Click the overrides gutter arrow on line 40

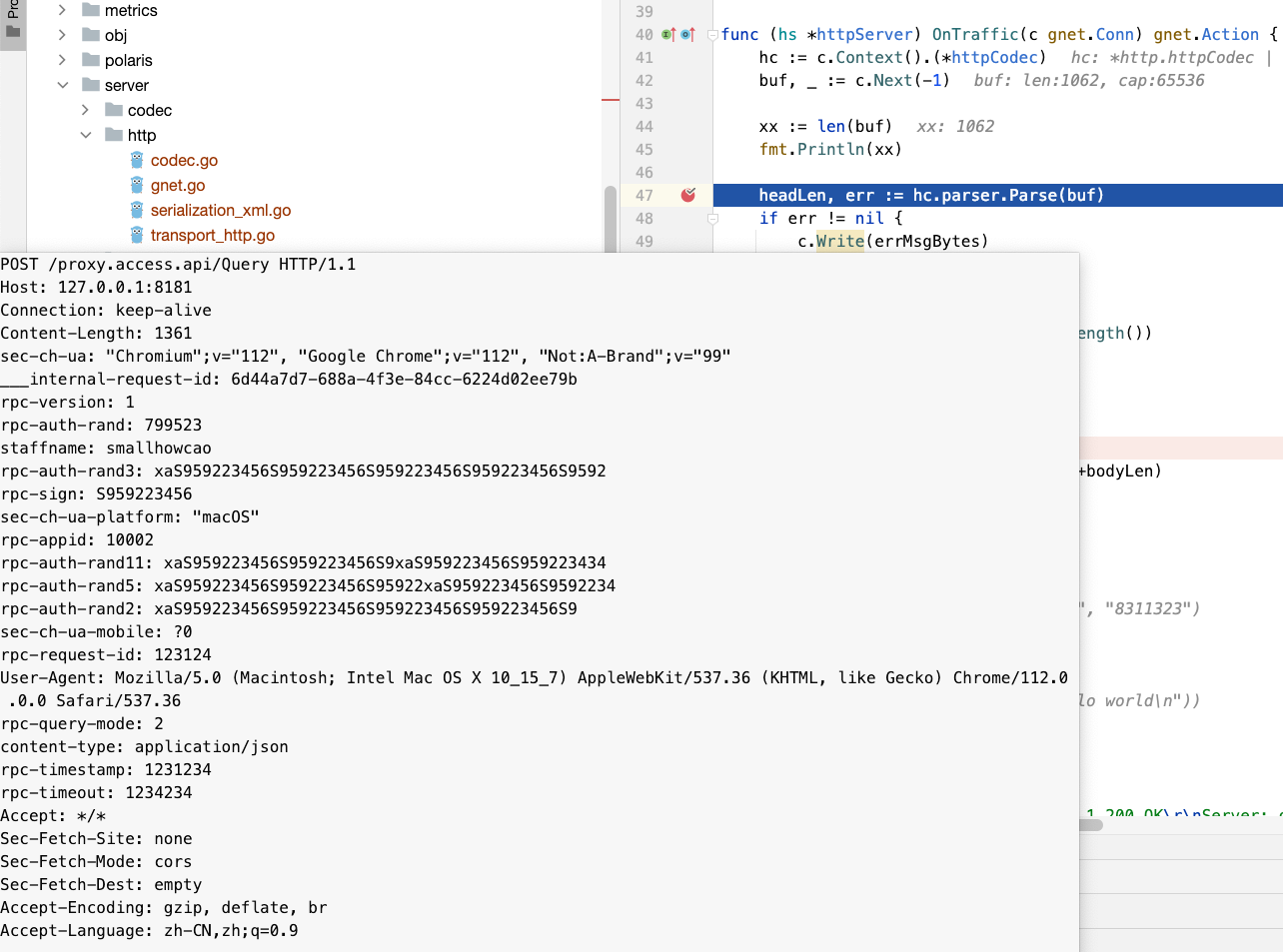(x=687, y=34)
